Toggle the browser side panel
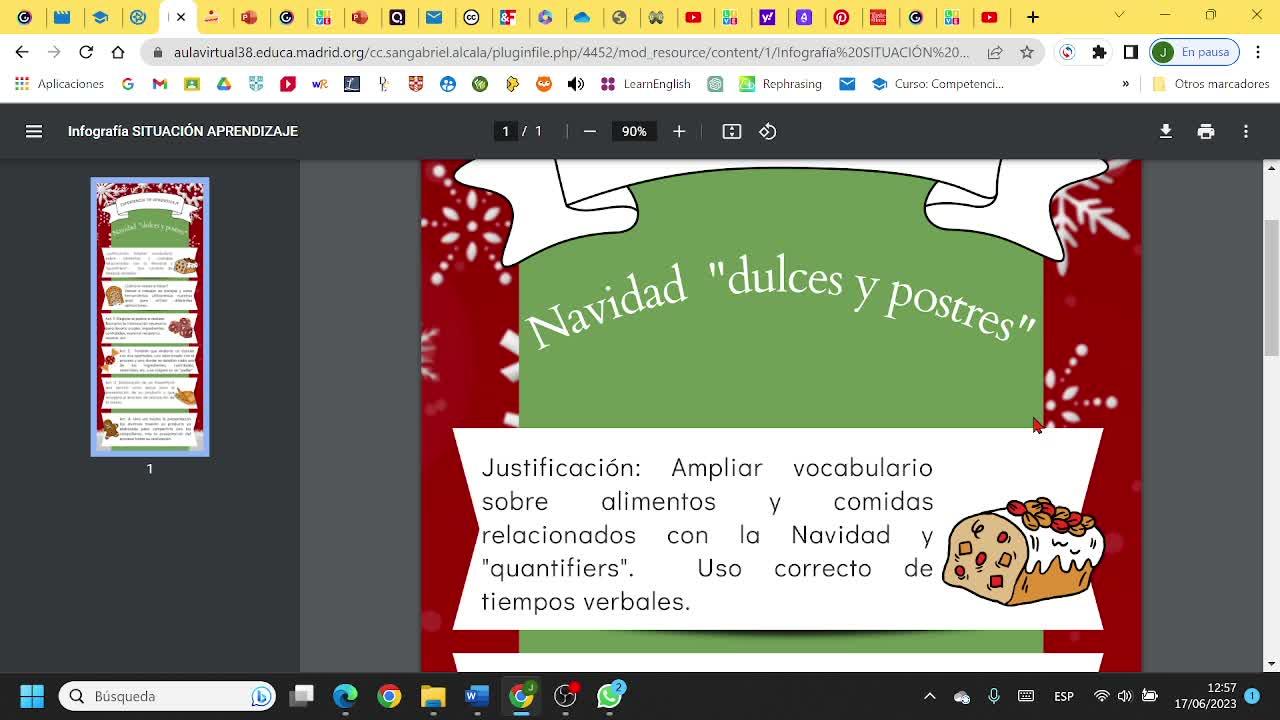 click(x=1131, y=52)
